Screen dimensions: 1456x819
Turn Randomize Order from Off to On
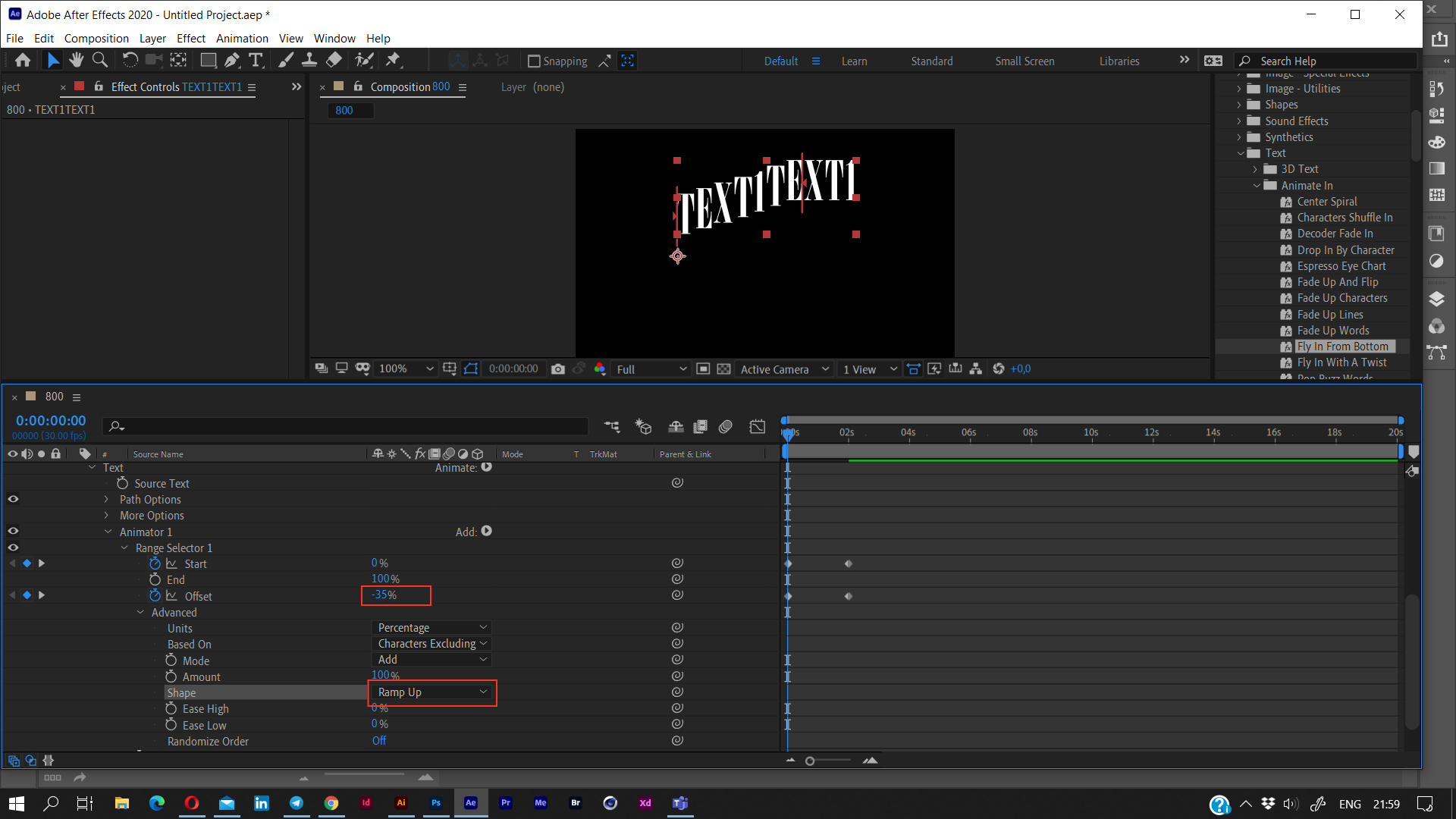pyautogui.click(x=379, y=741)
